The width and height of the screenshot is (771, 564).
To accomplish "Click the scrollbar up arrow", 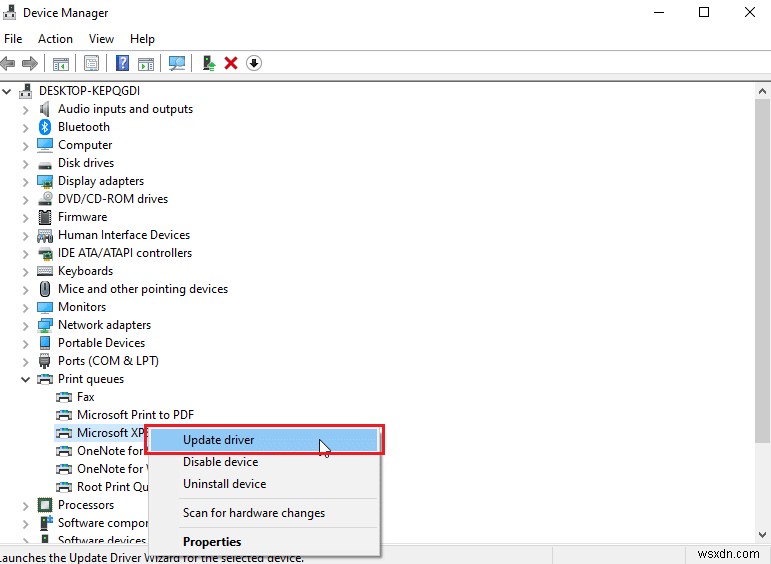I will pos(762,91).
